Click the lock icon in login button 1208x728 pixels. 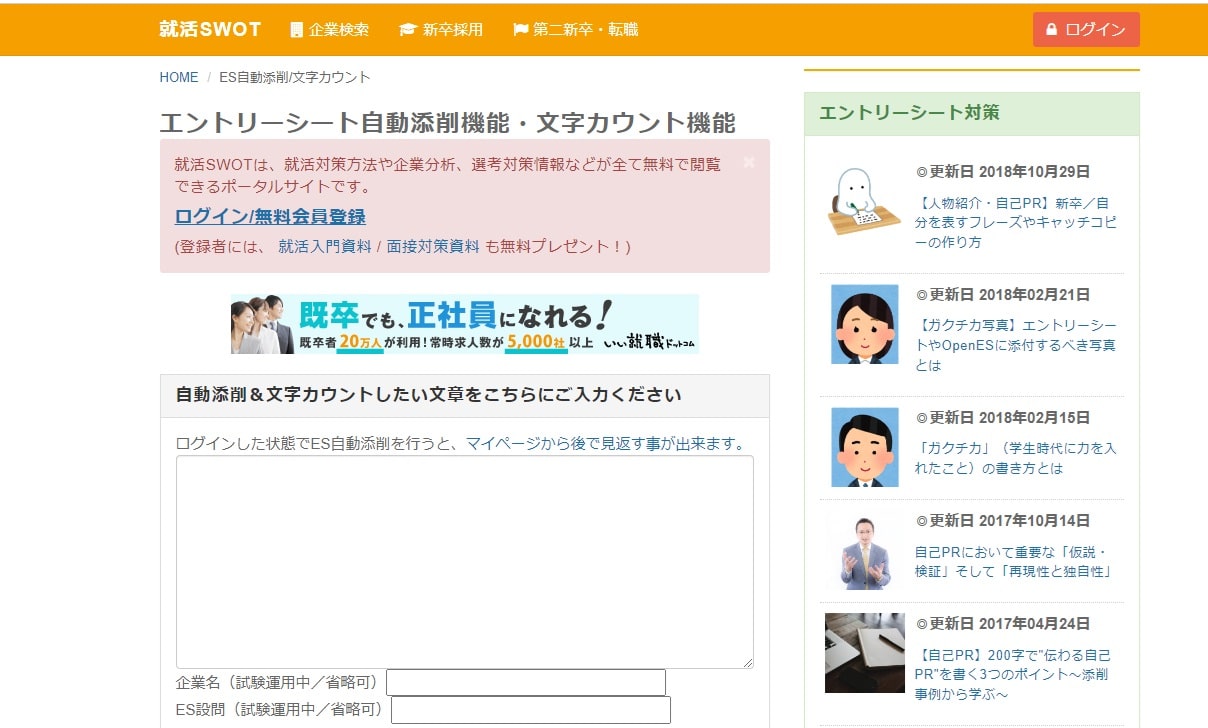1051,30
